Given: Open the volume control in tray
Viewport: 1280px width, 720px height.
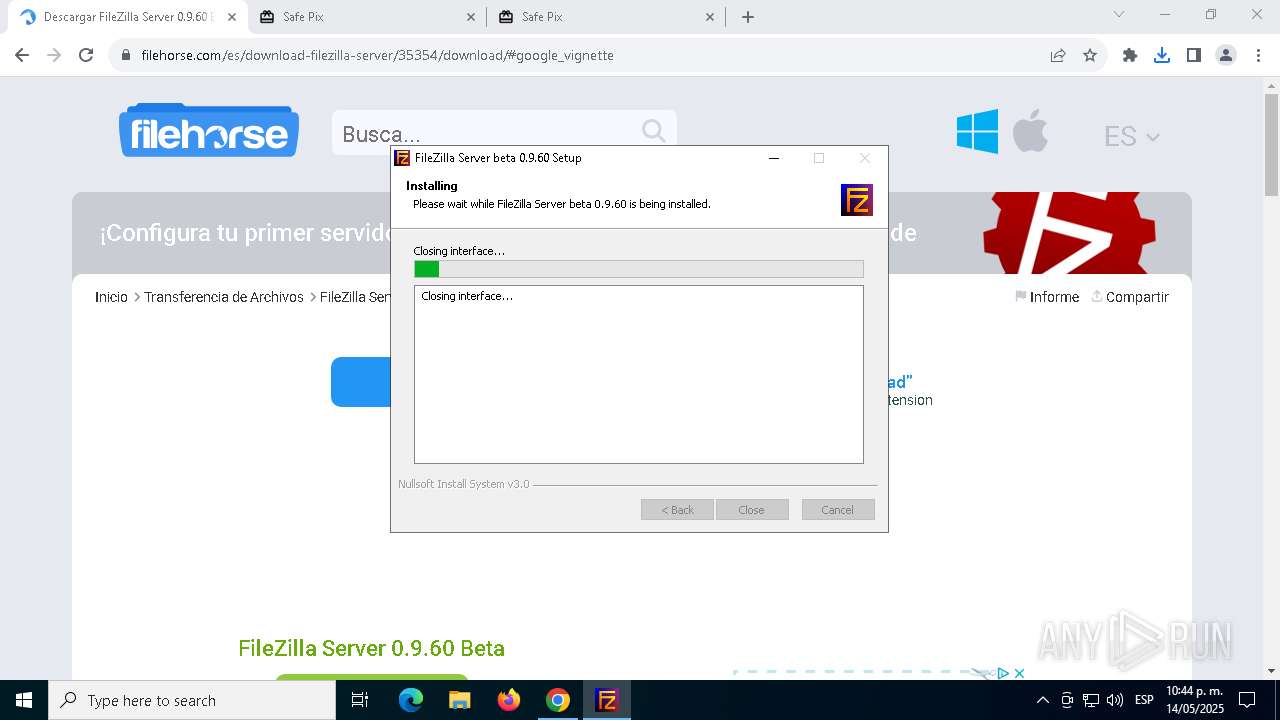Looking at the screenshot, I should pos(1115,700).
